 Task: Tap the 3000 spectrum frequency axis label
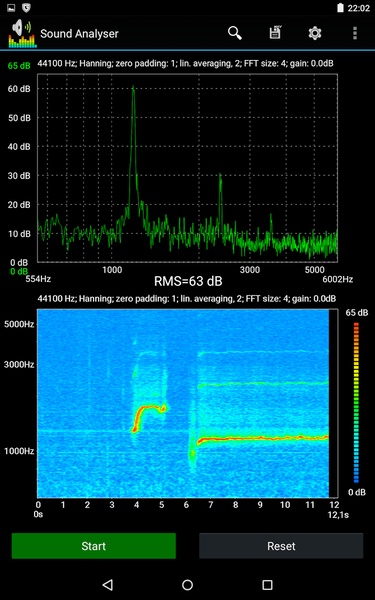(x=250, y=270)
